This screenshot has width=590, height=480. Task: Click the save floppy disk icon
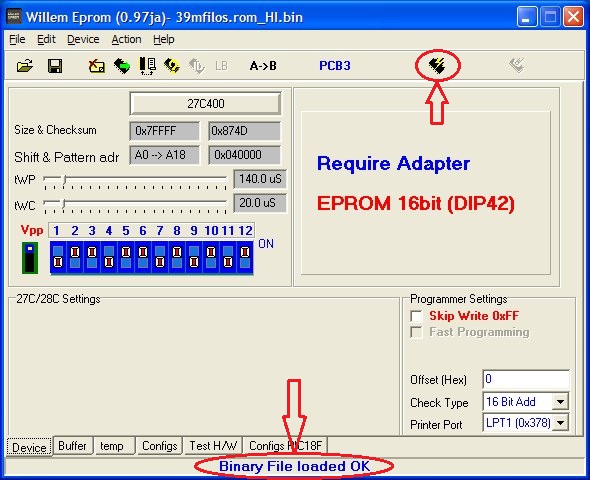pos(55,66)
